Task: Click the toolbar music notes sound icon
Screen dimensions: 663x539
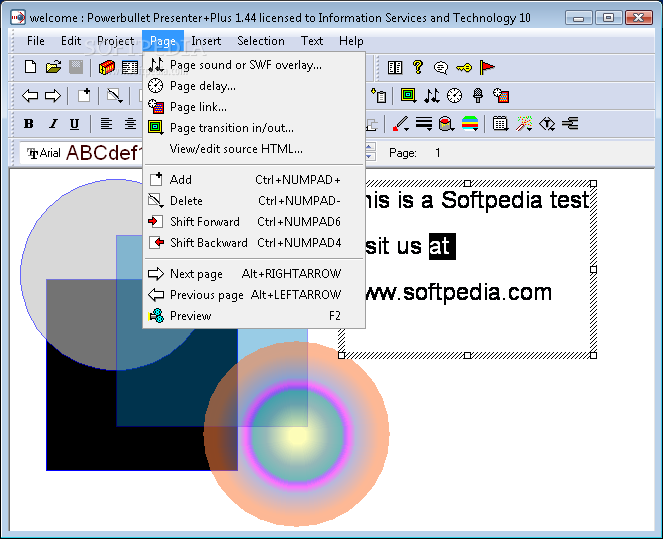Action: tap(432, 96)
